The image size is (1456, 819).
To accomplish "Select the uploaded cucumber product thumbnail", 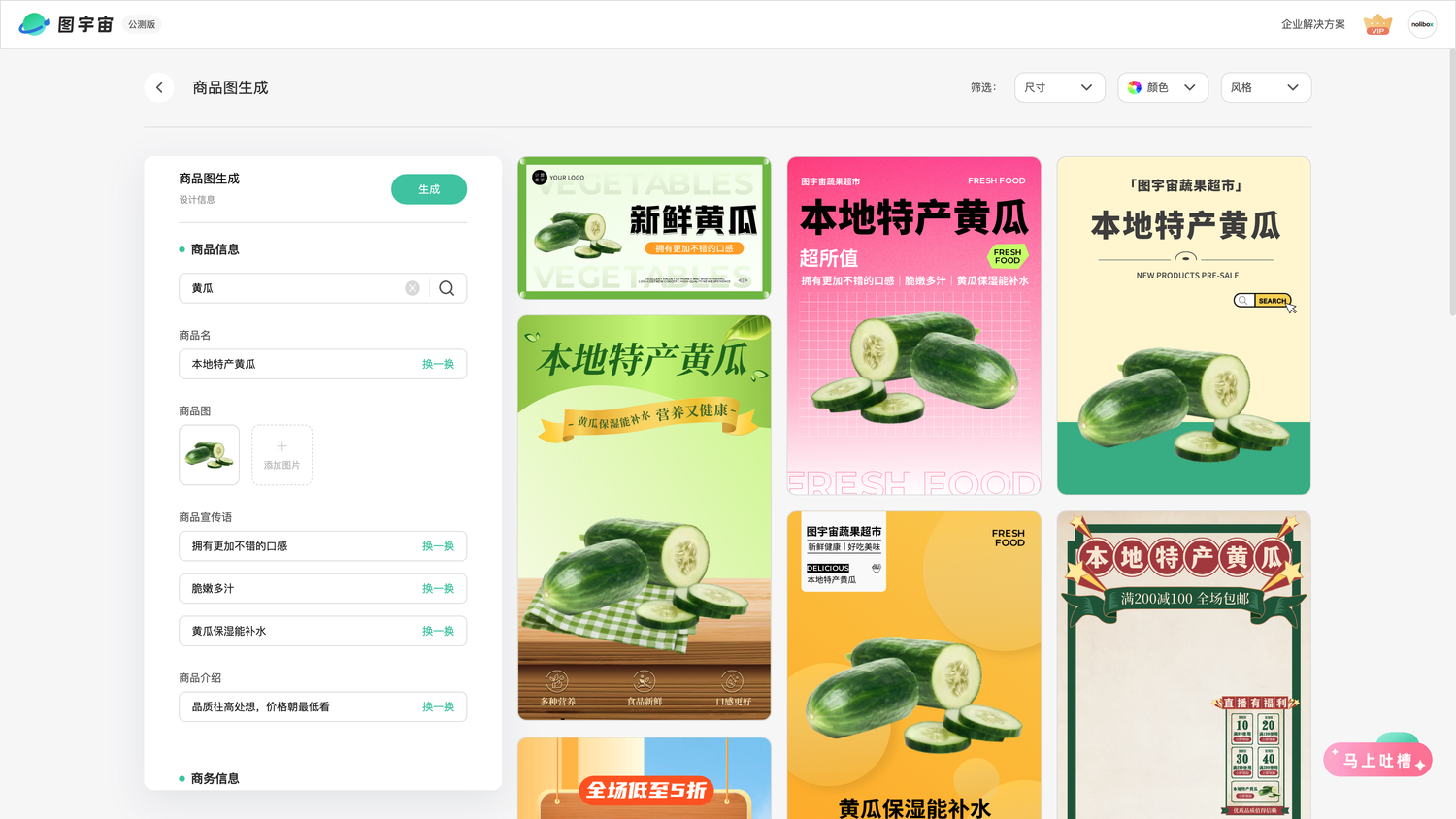I will [x=209, y=455].
